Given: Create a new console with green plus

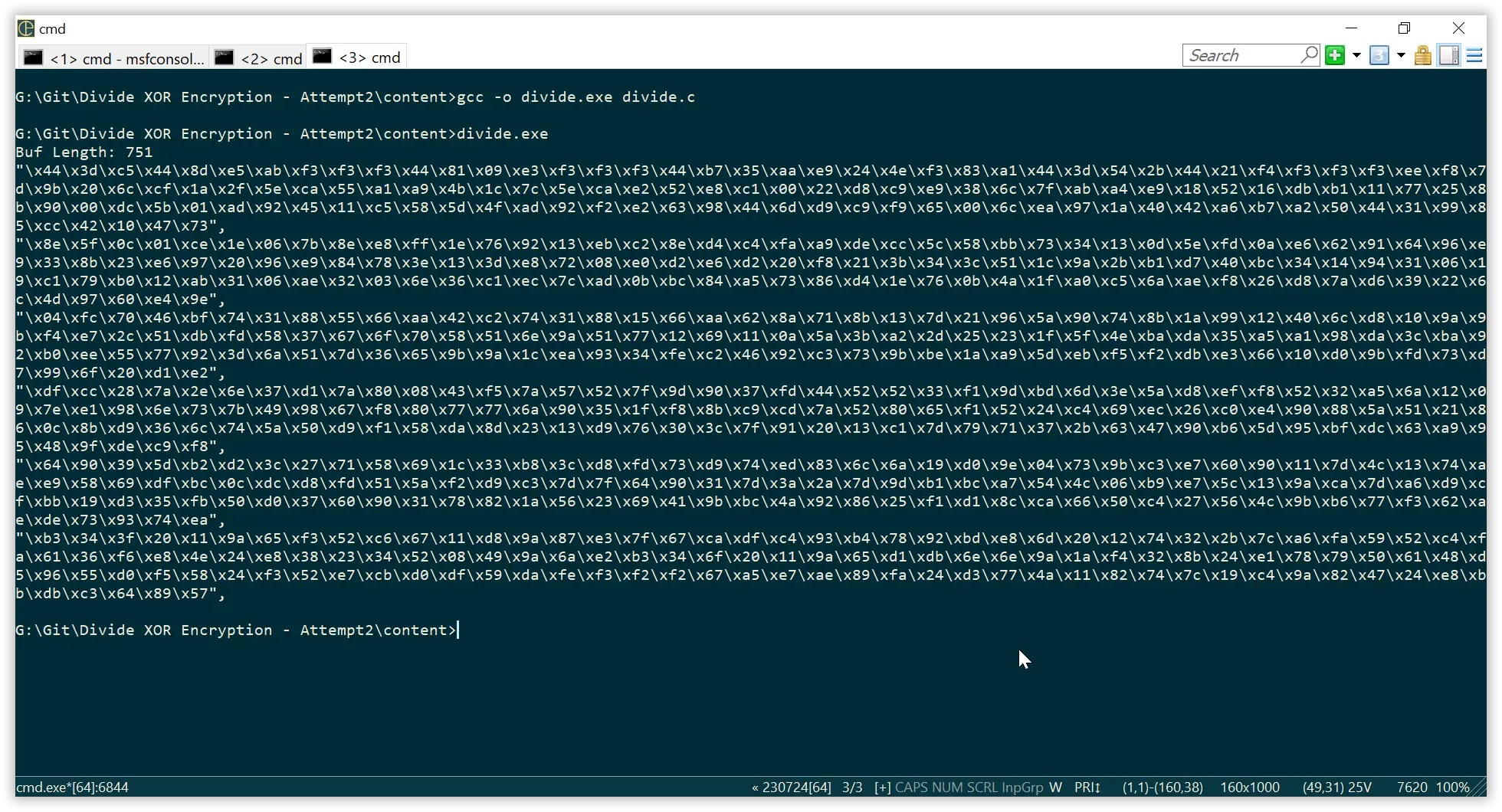Looking at the screenshot, I should pos(1335,55).
